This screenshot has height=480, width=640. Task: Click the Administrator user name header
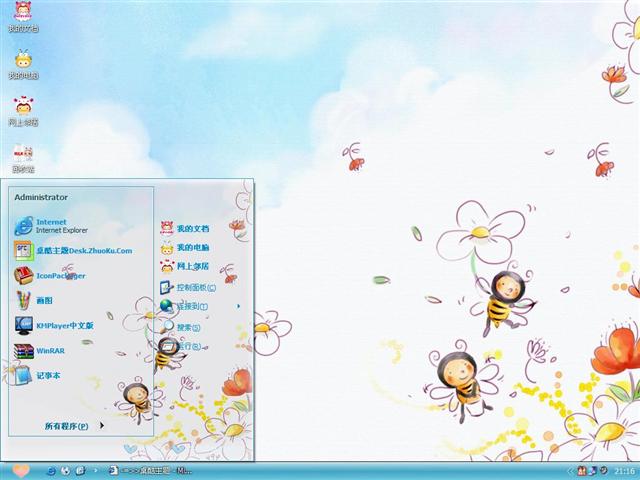click(41, 197)
